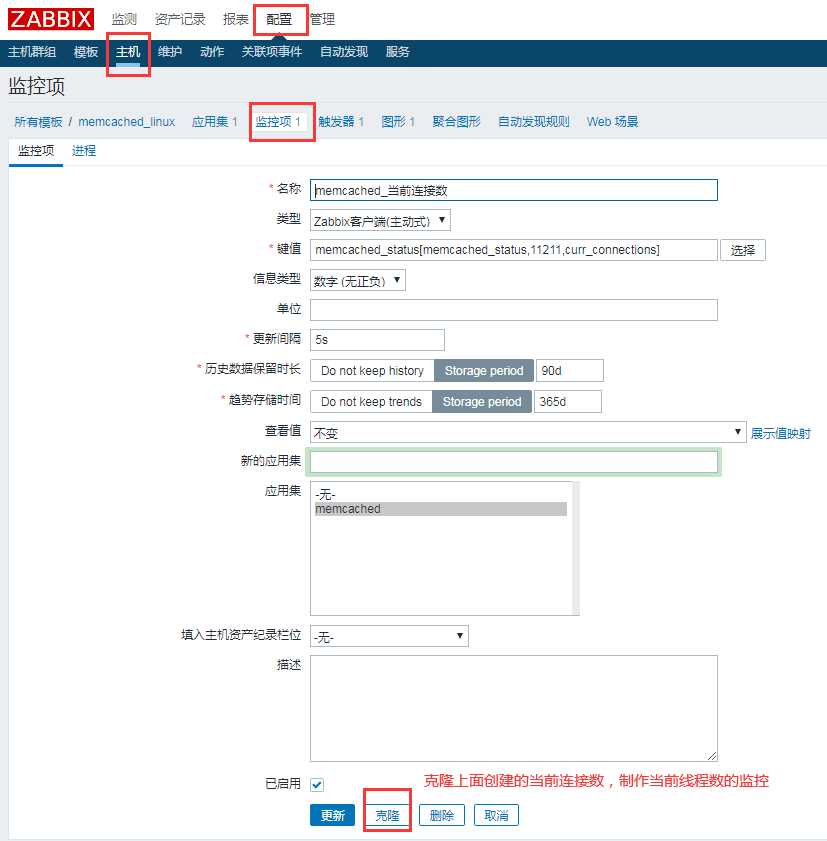Open 聚合图形 link
827x841 pixels.
pyautogui.click(x=456, y=122)
